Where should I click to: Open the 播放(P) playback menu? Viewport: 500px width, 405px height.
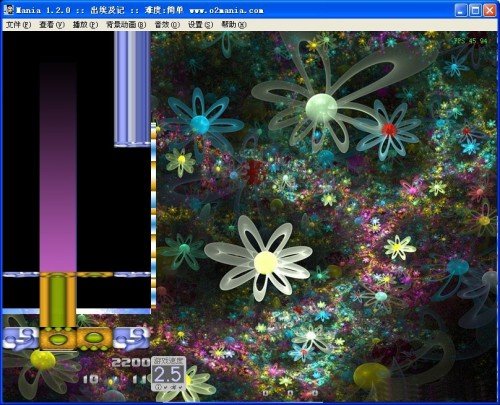(85, 25)
